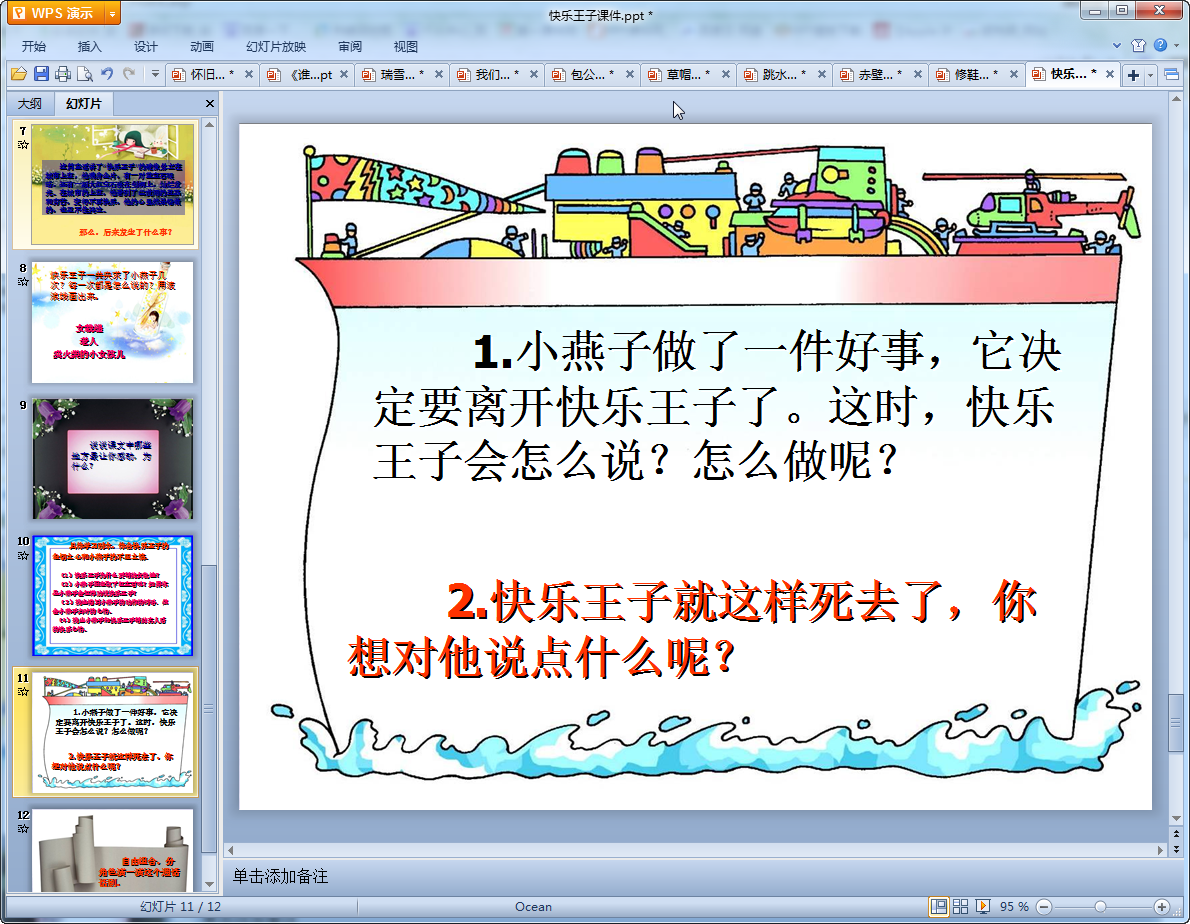Open the 设计 menu tab
The image size is (1190, 924).
pyautogui.click(x=146, y=46)
